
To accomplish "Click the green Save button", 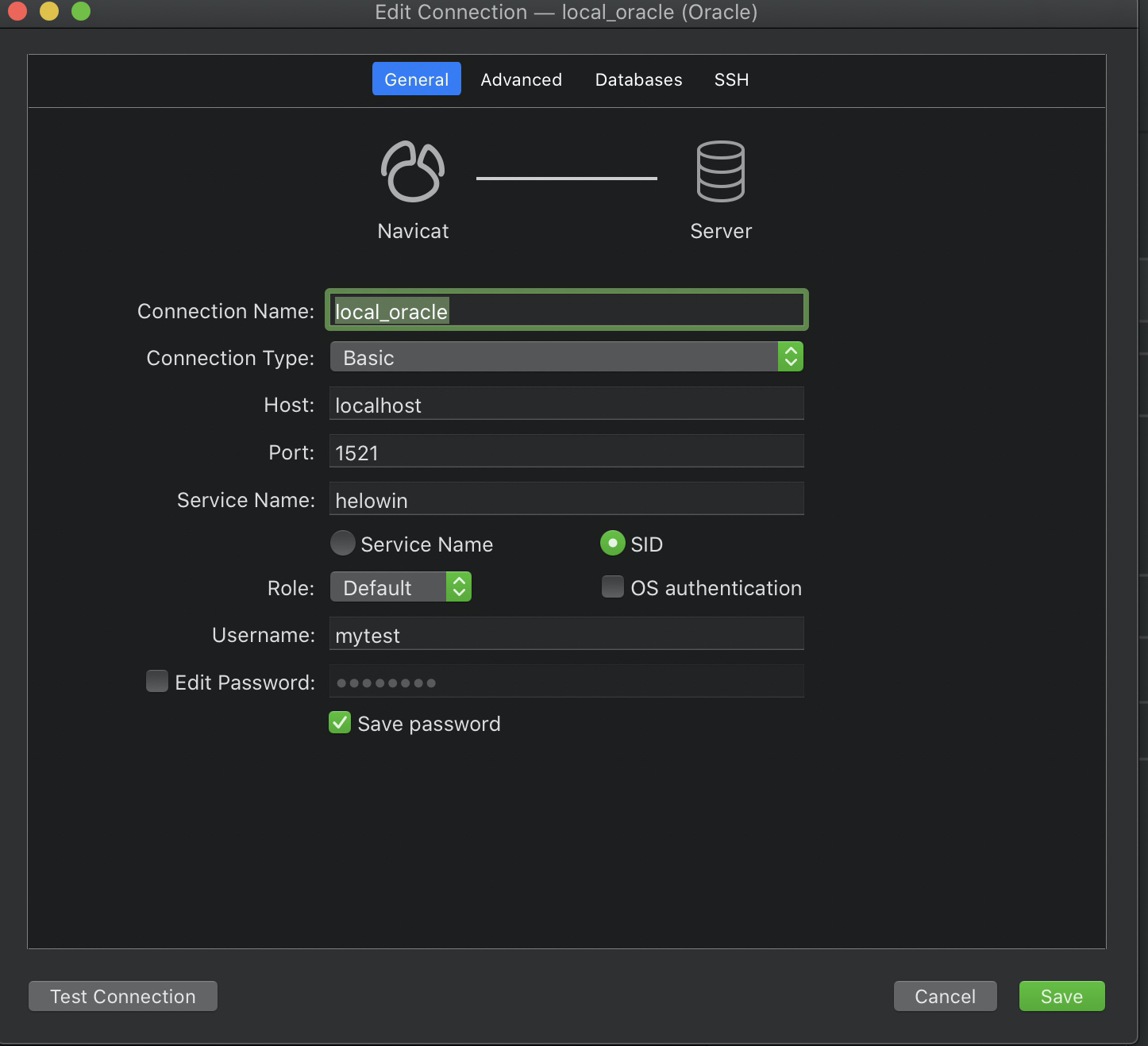I will (x=1061, y=996).
